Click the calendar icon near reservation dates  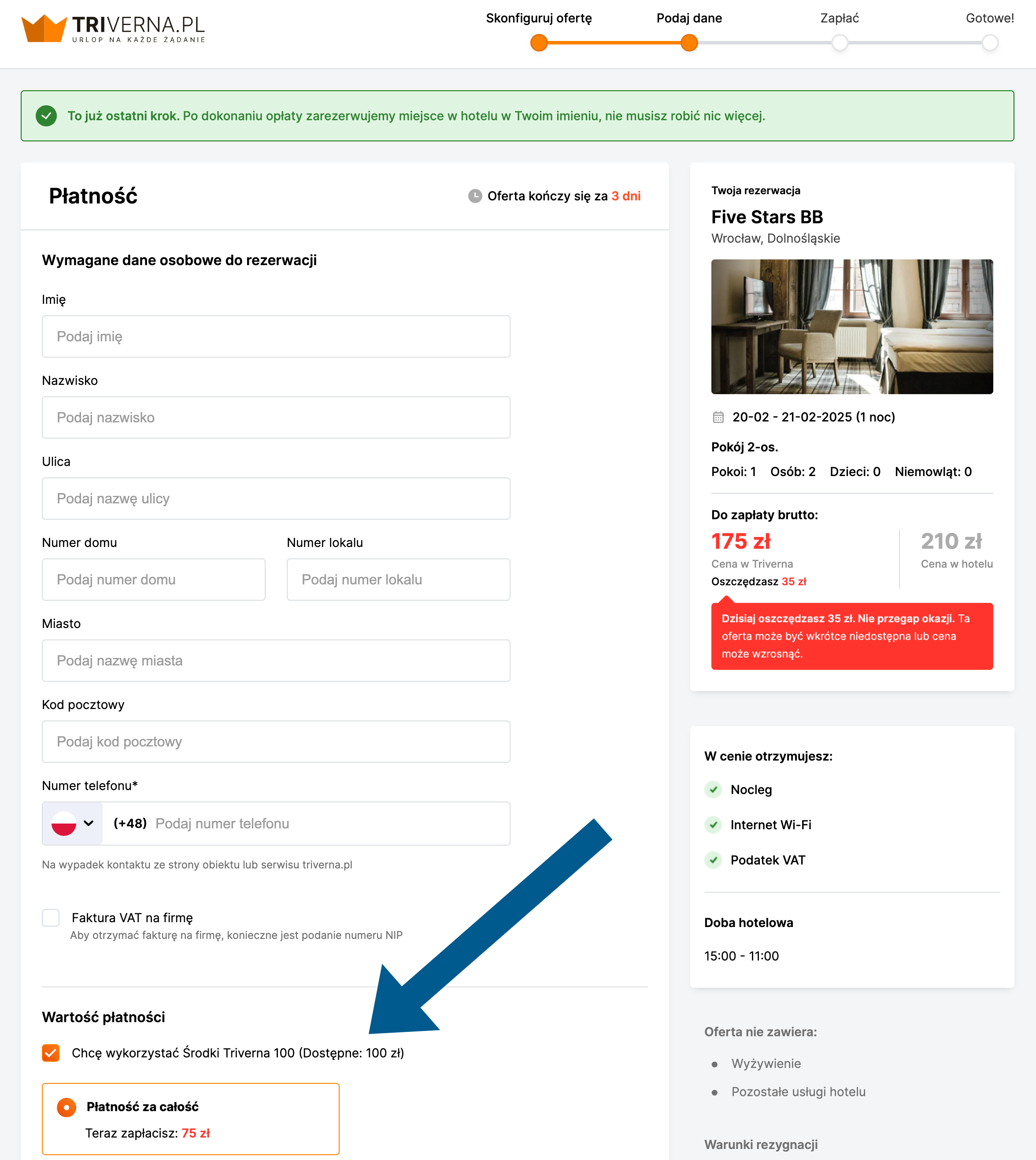coord(718,417)
